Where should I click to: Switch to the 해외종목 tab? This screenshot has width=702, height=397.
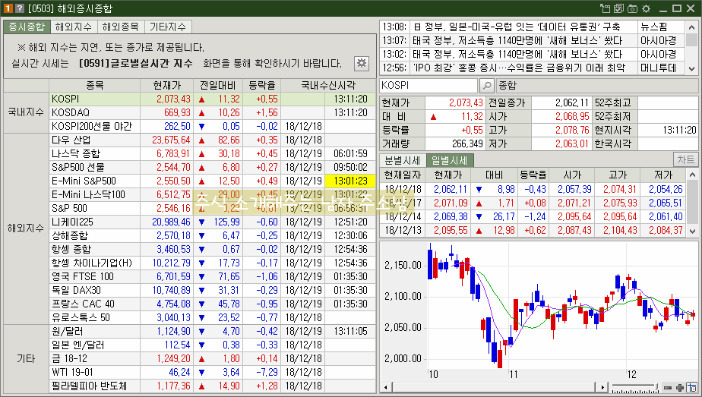pyautogui.click(x=120, y=27)
